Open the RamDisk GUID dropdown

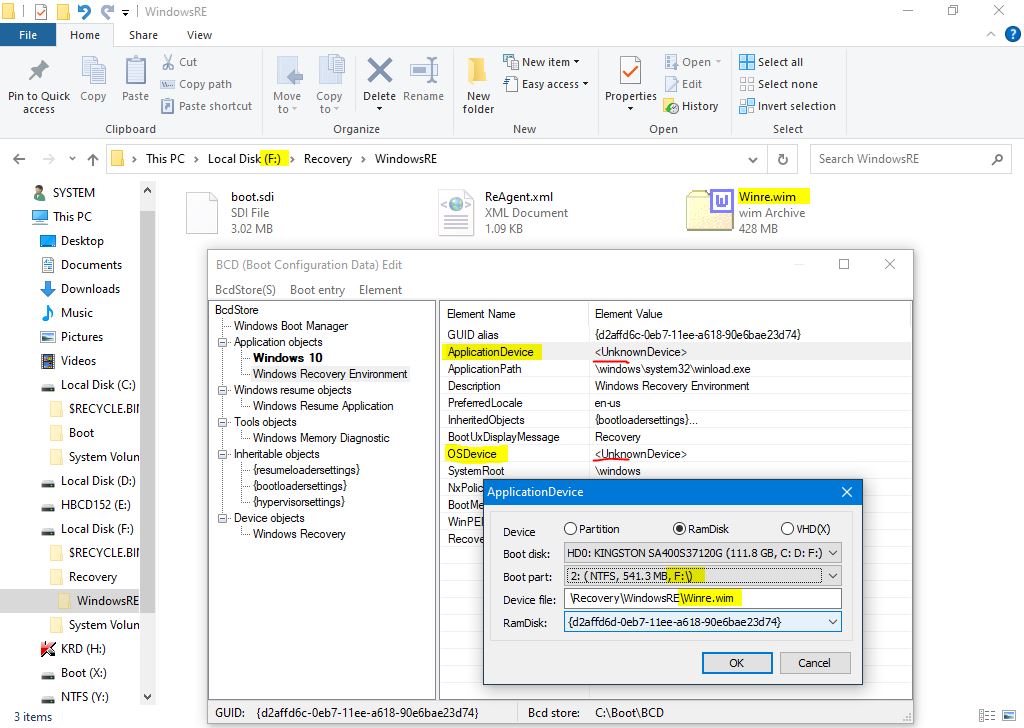tap(832, 621)
